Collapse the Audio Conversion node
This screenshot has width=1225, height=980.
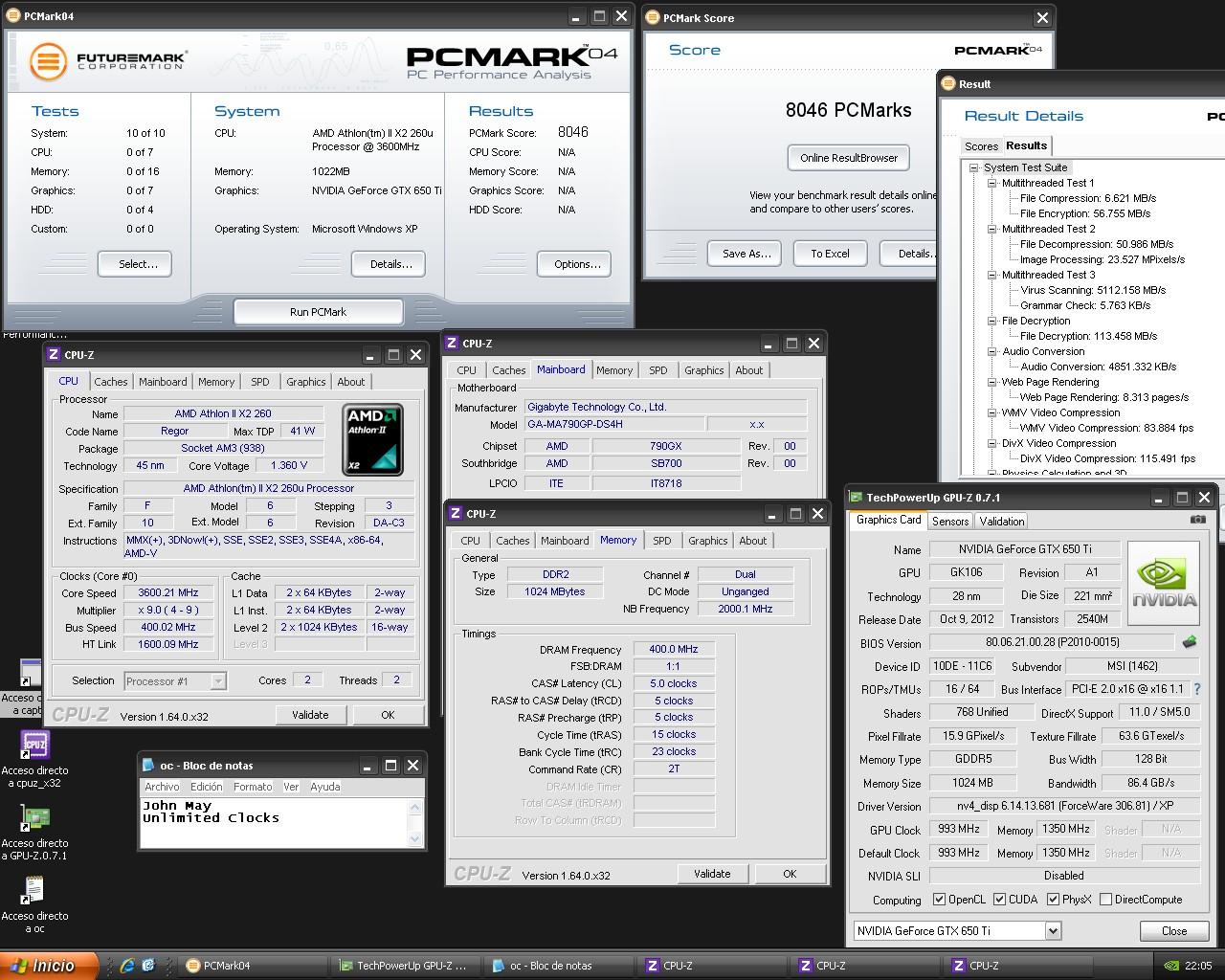pyautogui.click(x=992, y=351)
